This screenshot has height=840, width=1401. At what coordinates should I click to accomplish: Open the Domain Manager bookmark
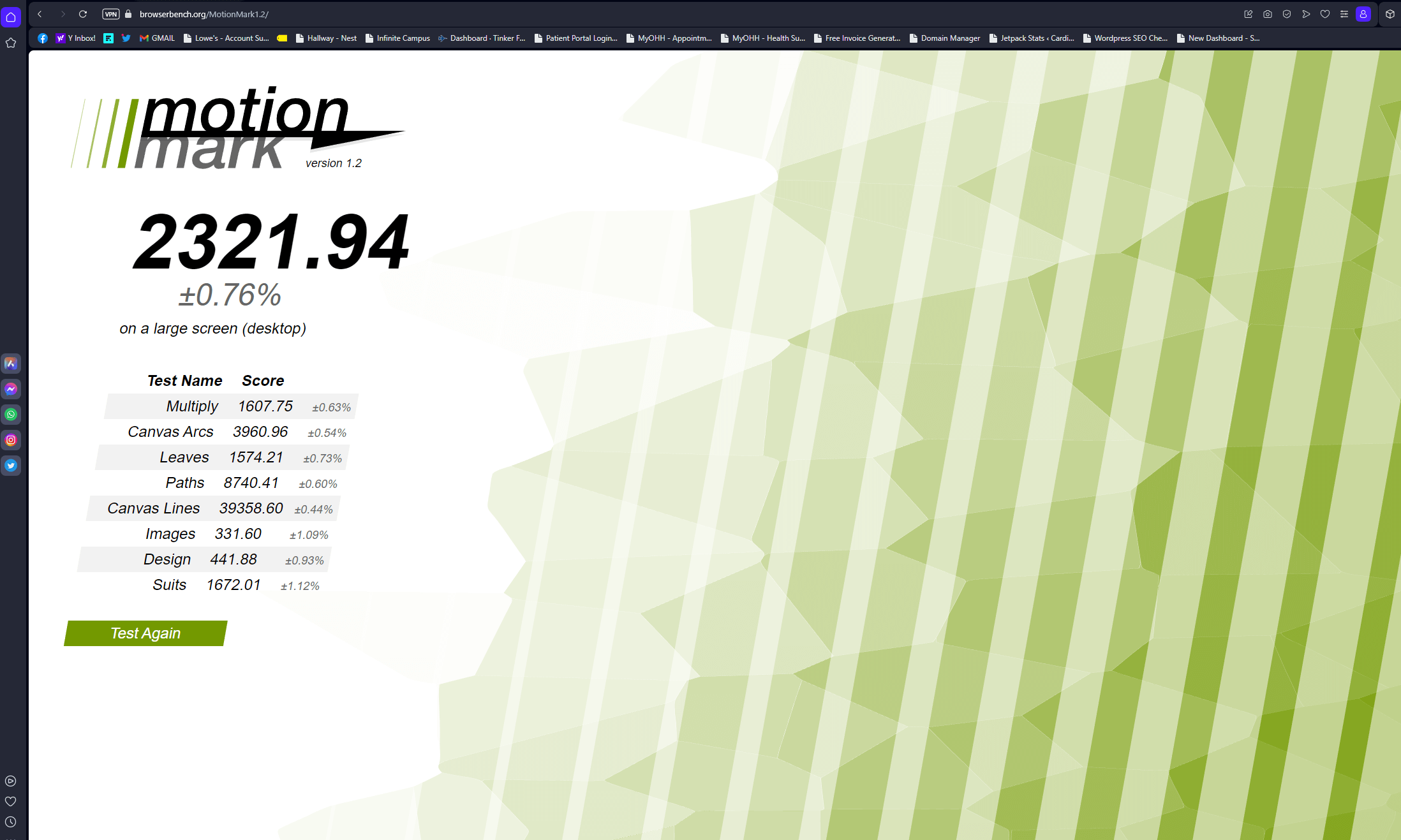944,38
